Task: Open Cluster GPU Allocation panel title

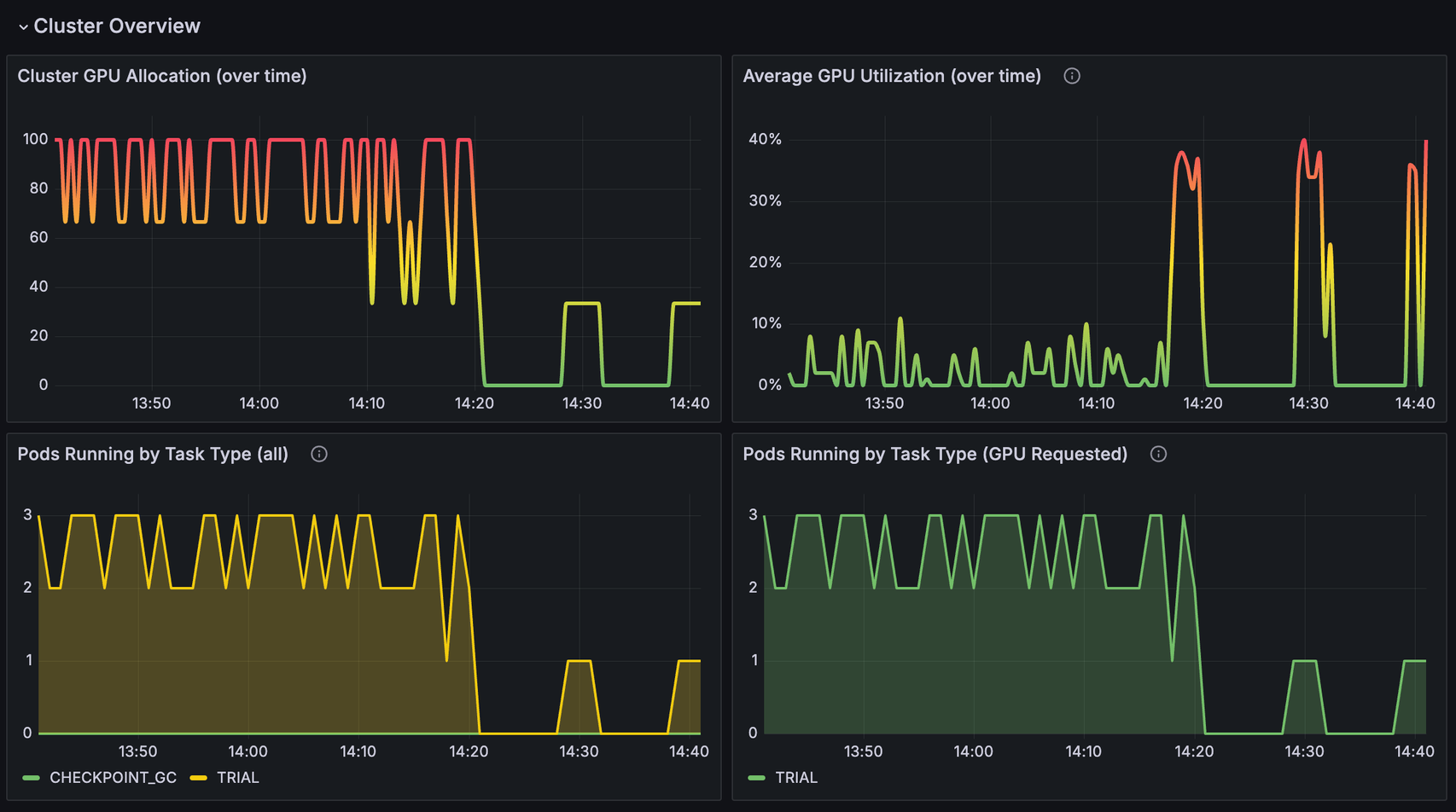Action: pos(162,76)
